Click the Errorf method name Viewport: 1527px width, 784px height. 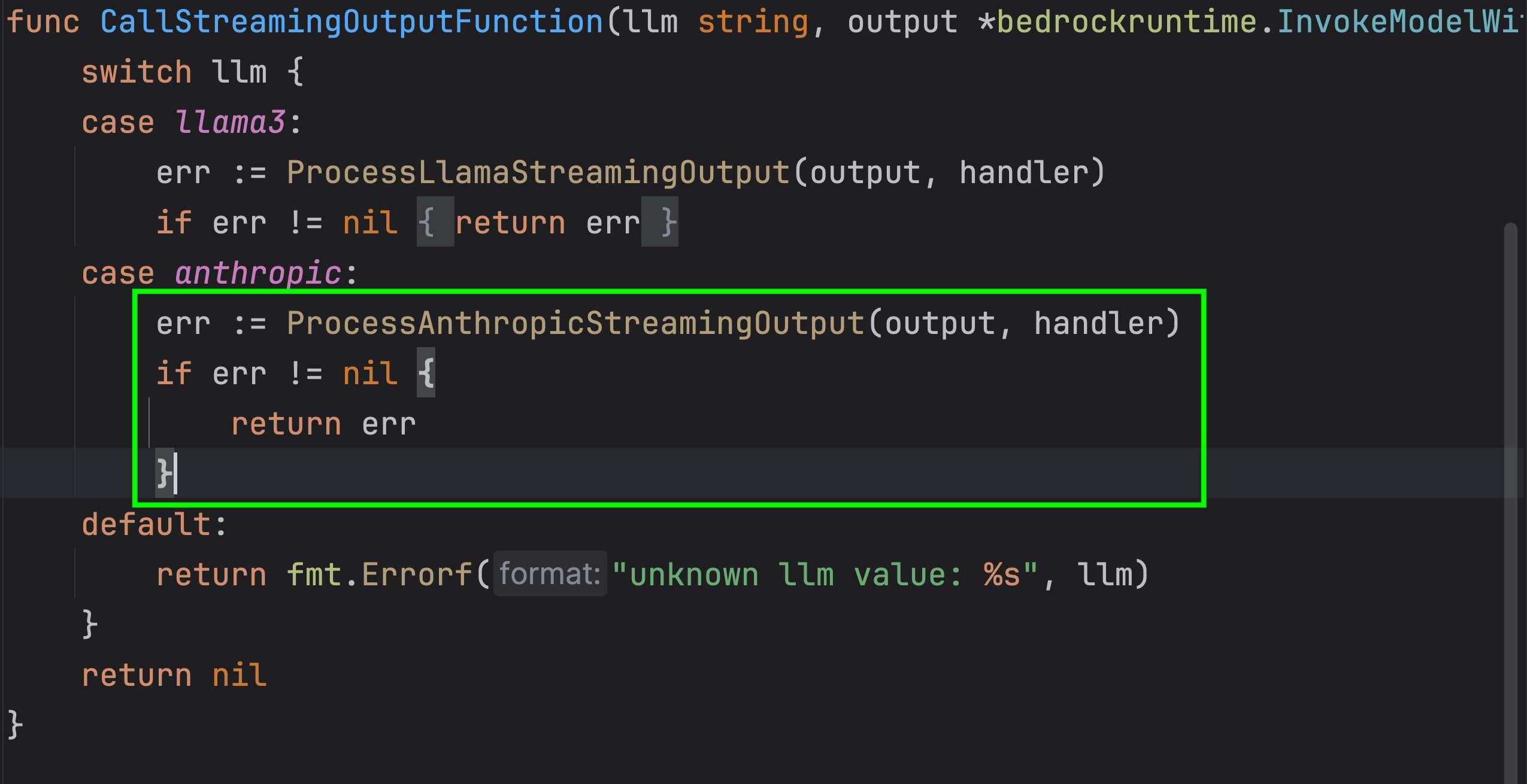pyautogui.click(x=417, y=575)
